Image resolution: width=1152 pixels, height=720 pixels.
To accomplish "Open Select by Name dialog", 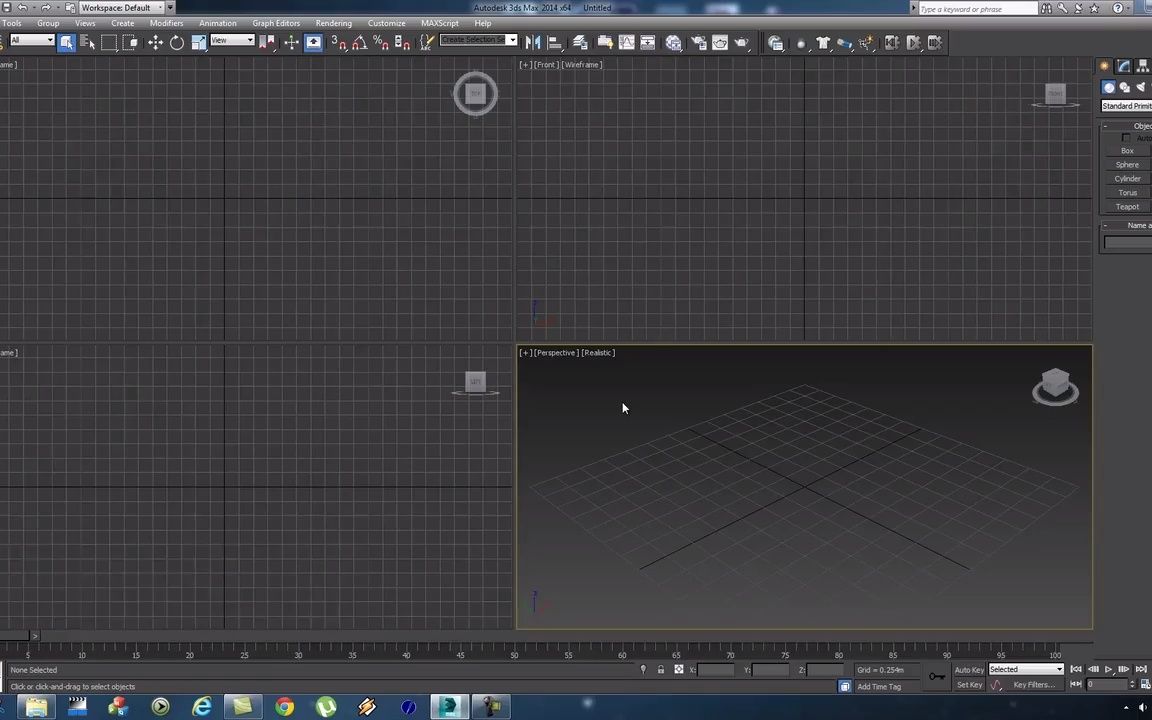I will point(88,42).
